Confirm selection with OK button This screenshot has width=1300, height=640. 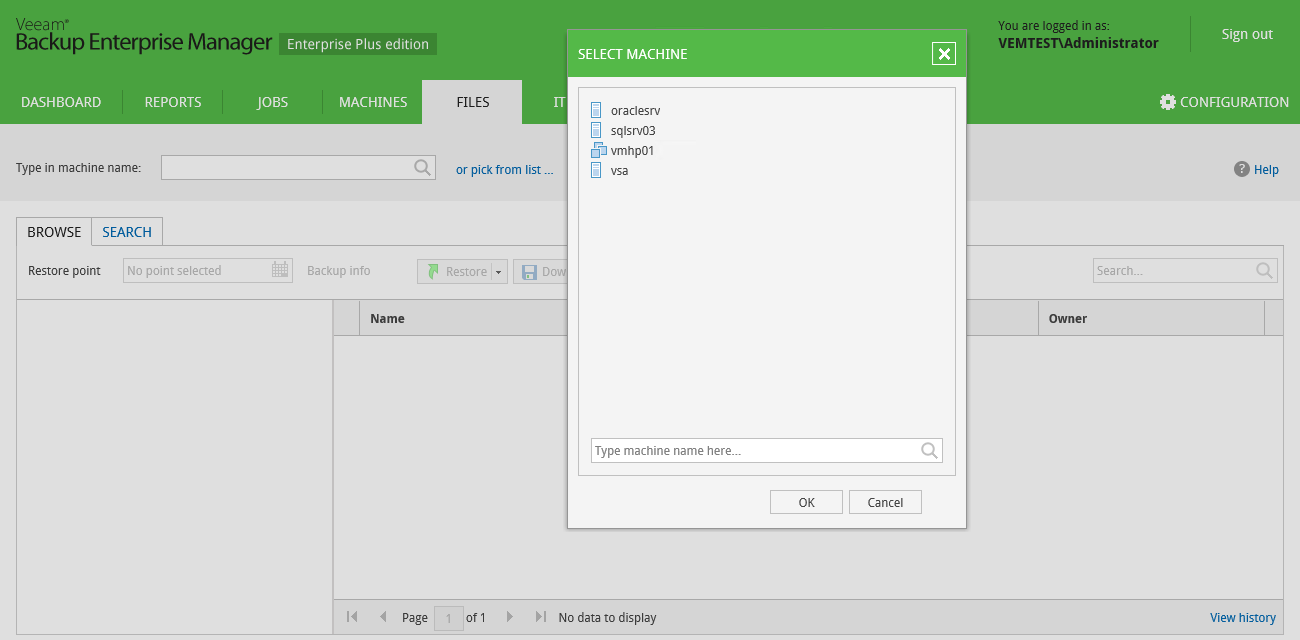806,502
